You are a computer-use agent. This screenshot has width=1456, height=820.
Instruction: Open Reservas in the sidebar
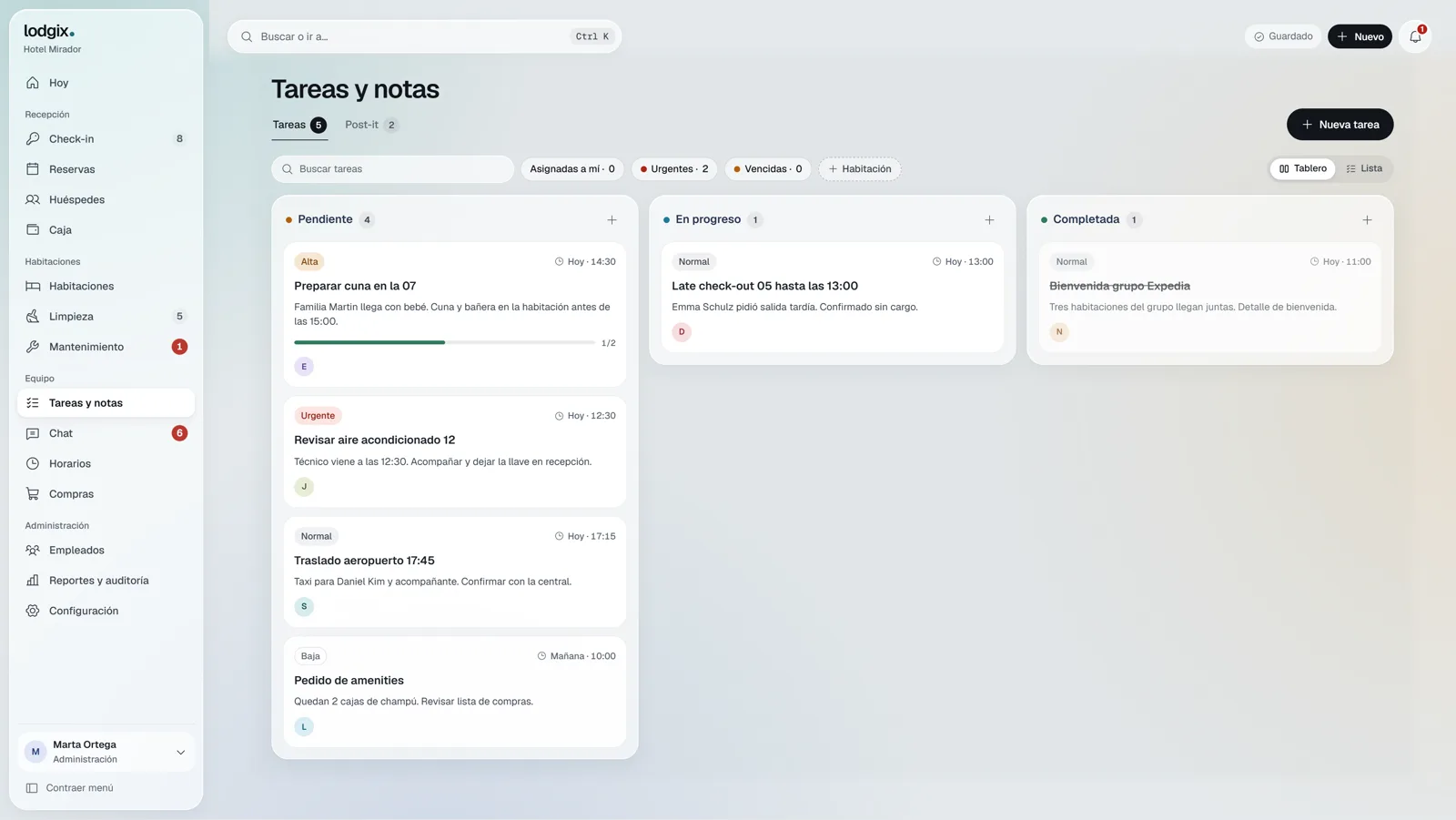pos(106,169)
